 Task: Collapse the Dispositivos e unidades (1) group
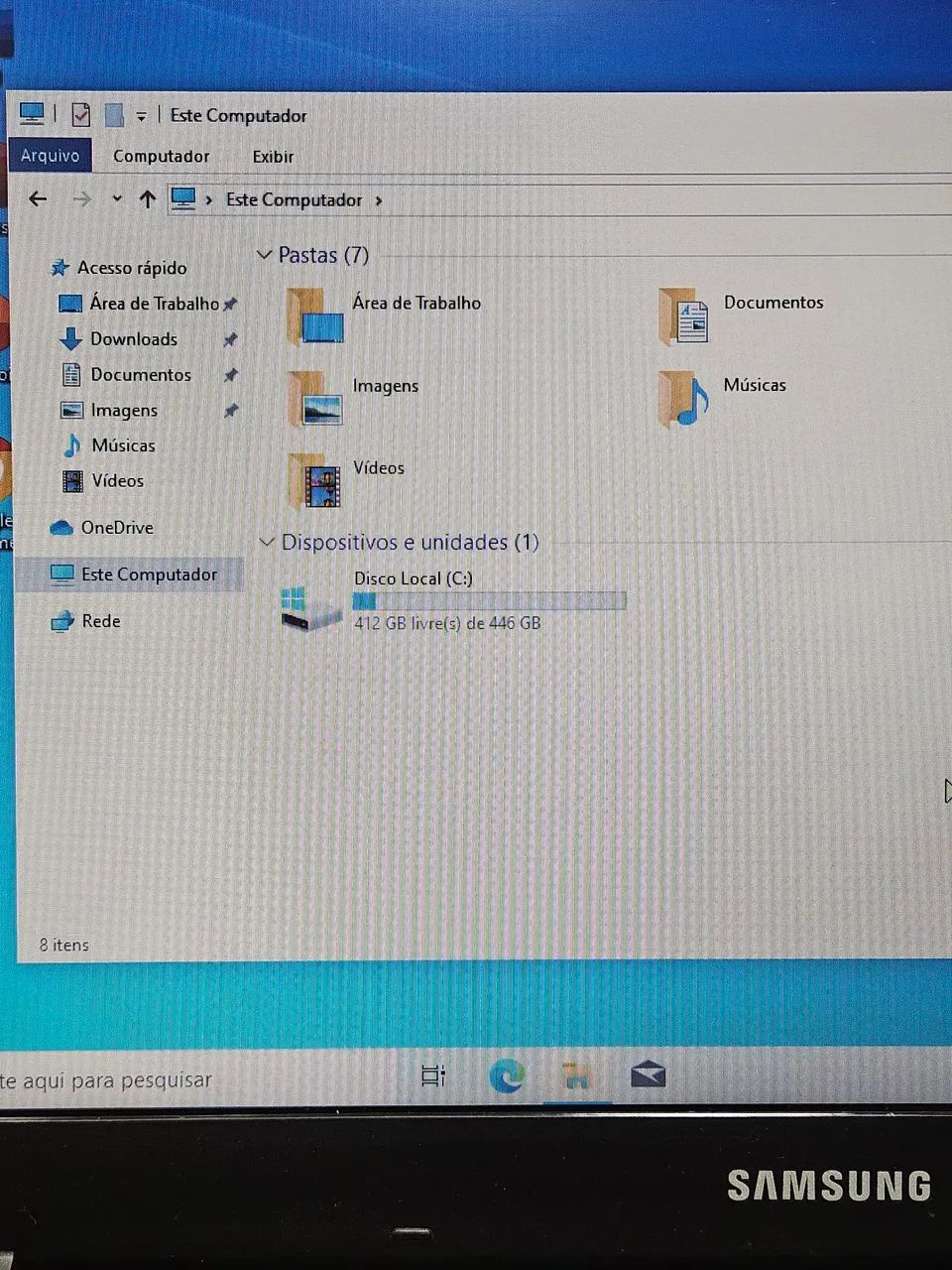click(266, 542)
